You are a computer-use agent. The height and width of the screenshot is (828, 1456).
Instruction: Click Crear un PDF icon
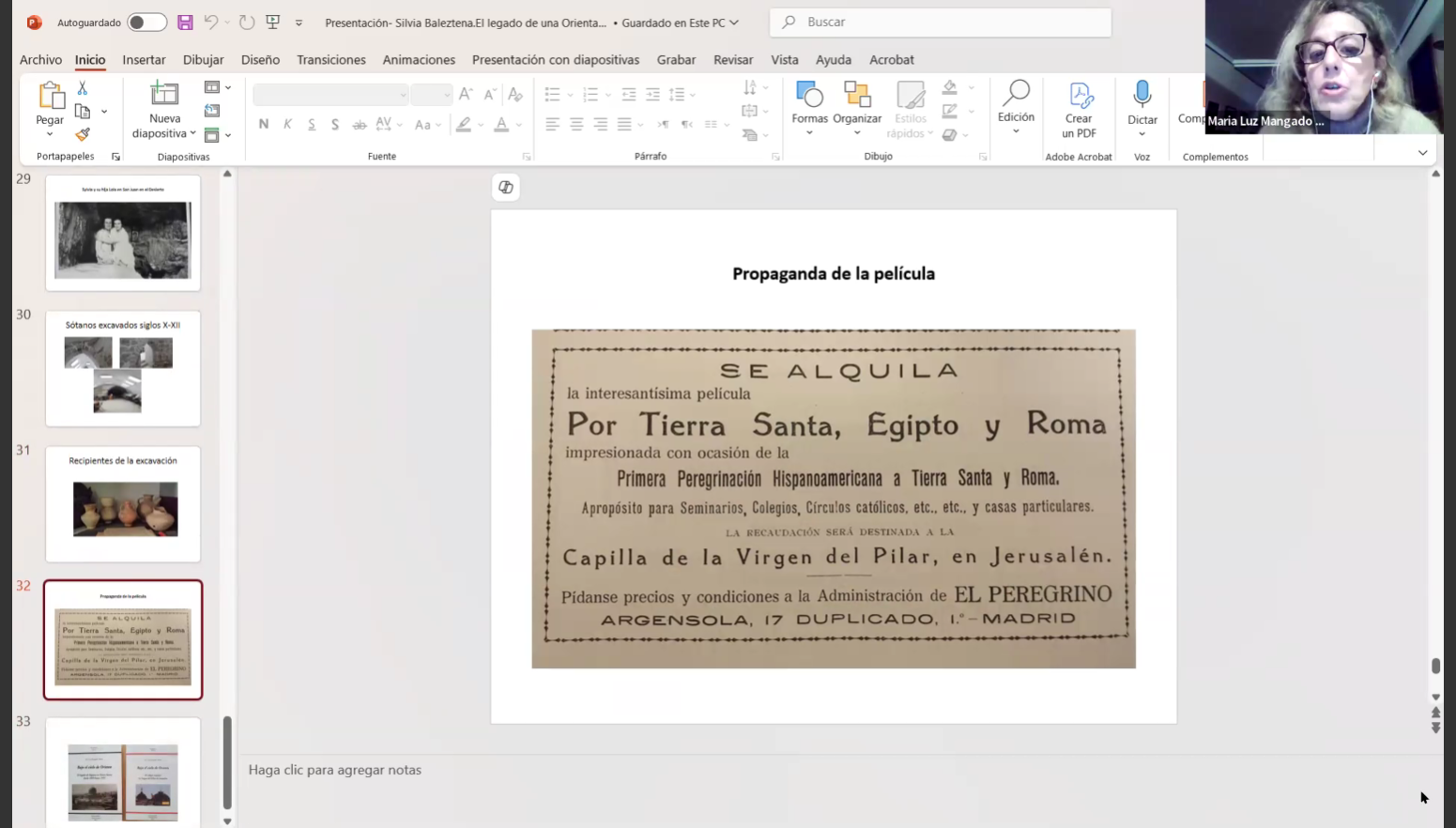coord(1080,95)
